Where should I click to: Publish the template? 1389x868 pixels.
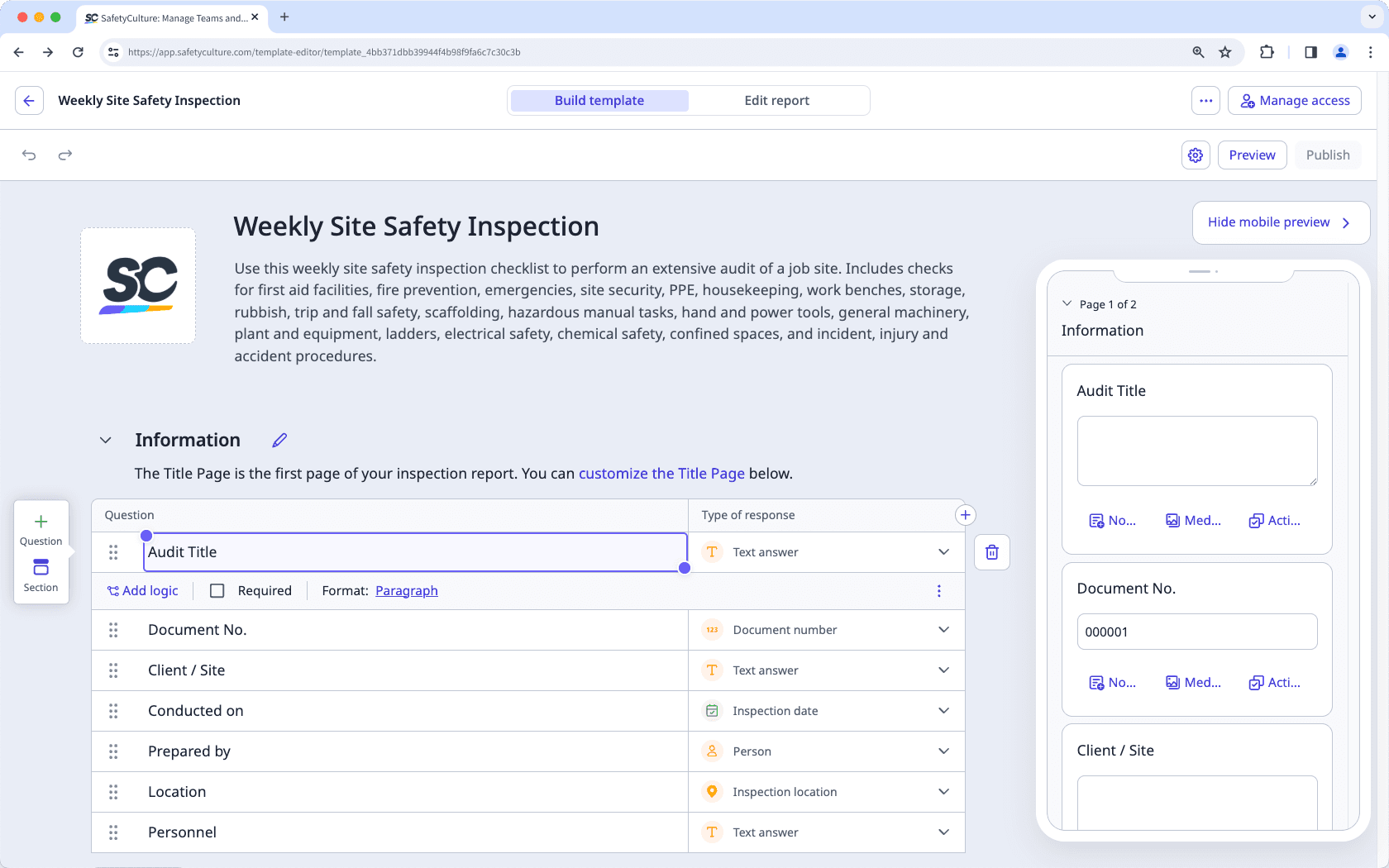coord(1327,155)
